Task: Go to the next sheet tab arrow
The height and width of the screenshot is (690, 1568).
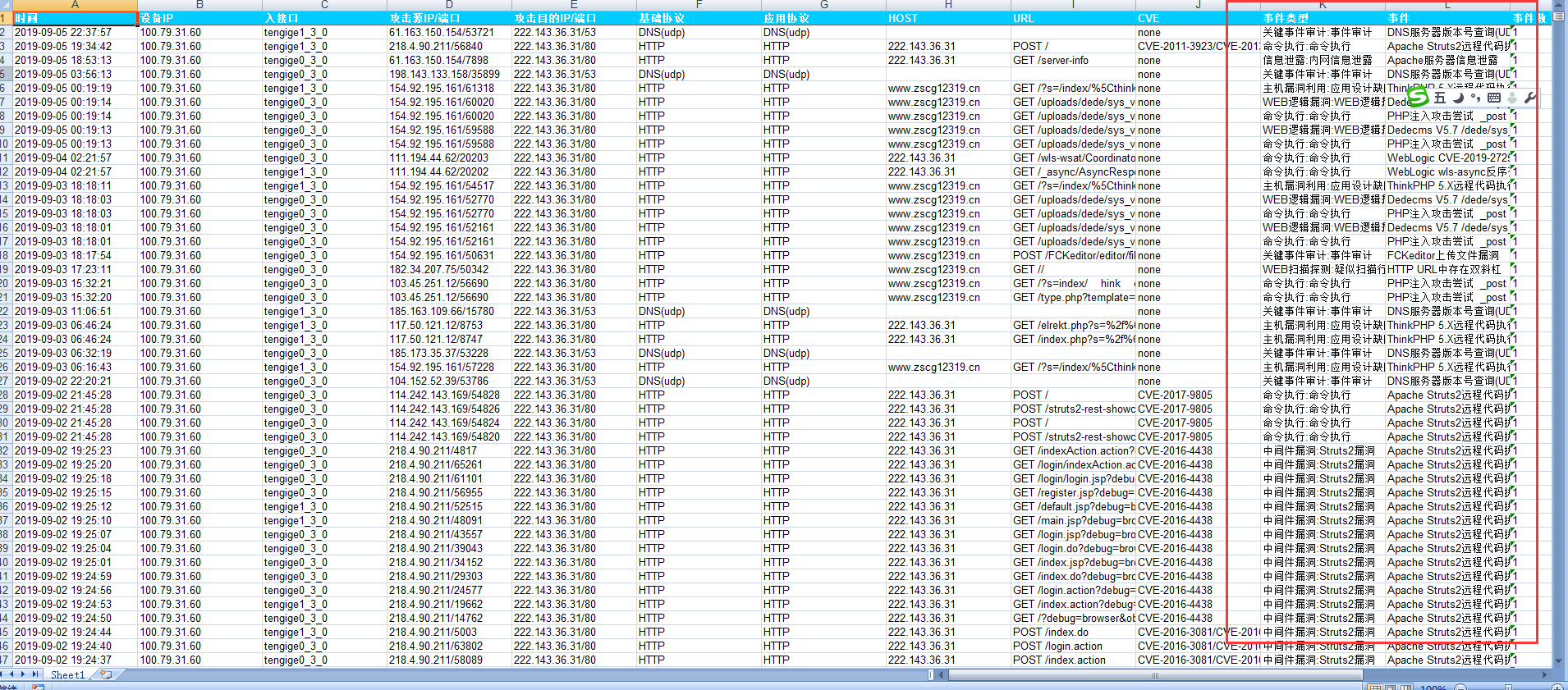Action: click(23, 674)
